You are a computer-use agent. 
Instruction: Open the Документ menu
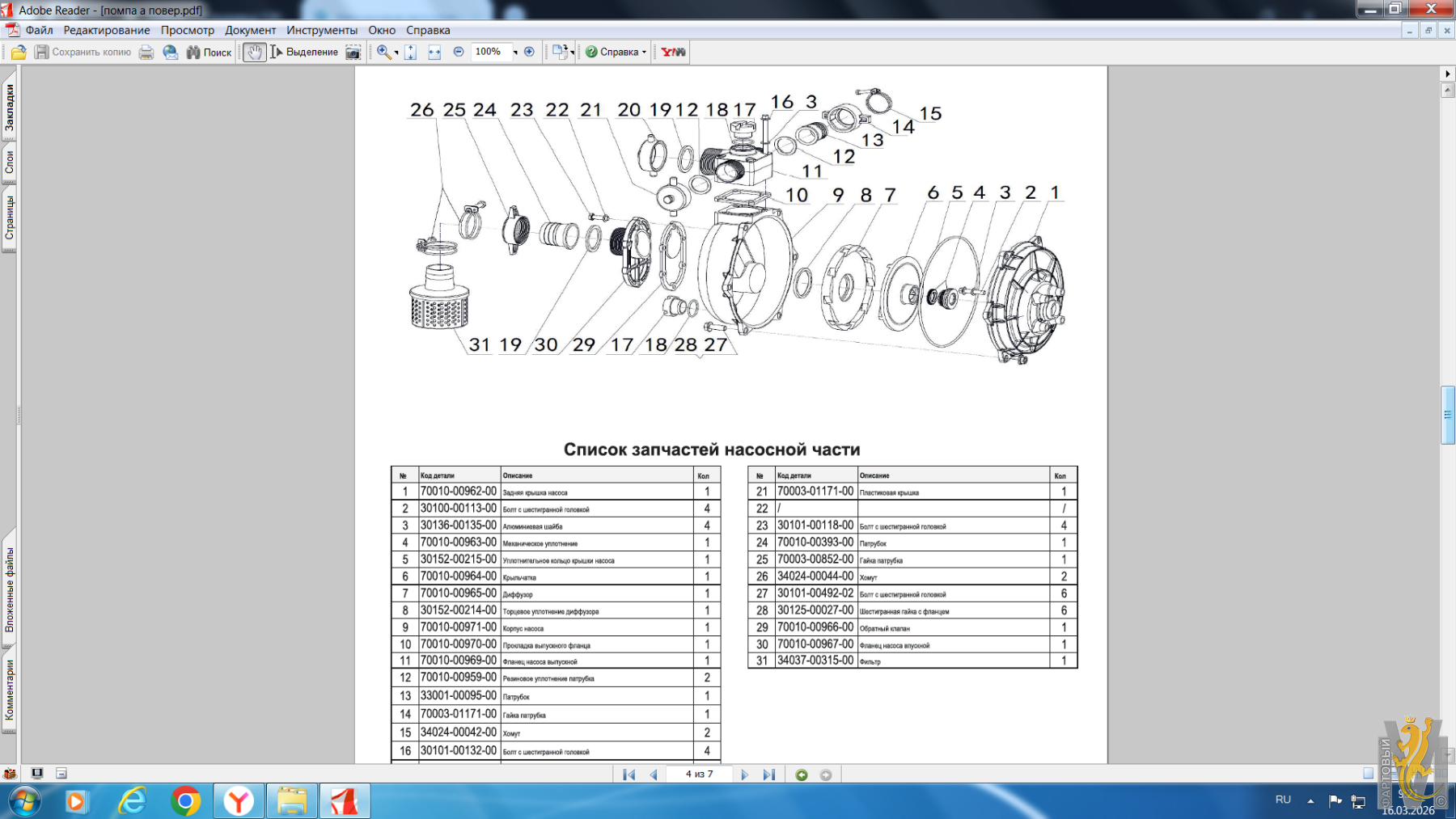[251, 30]
